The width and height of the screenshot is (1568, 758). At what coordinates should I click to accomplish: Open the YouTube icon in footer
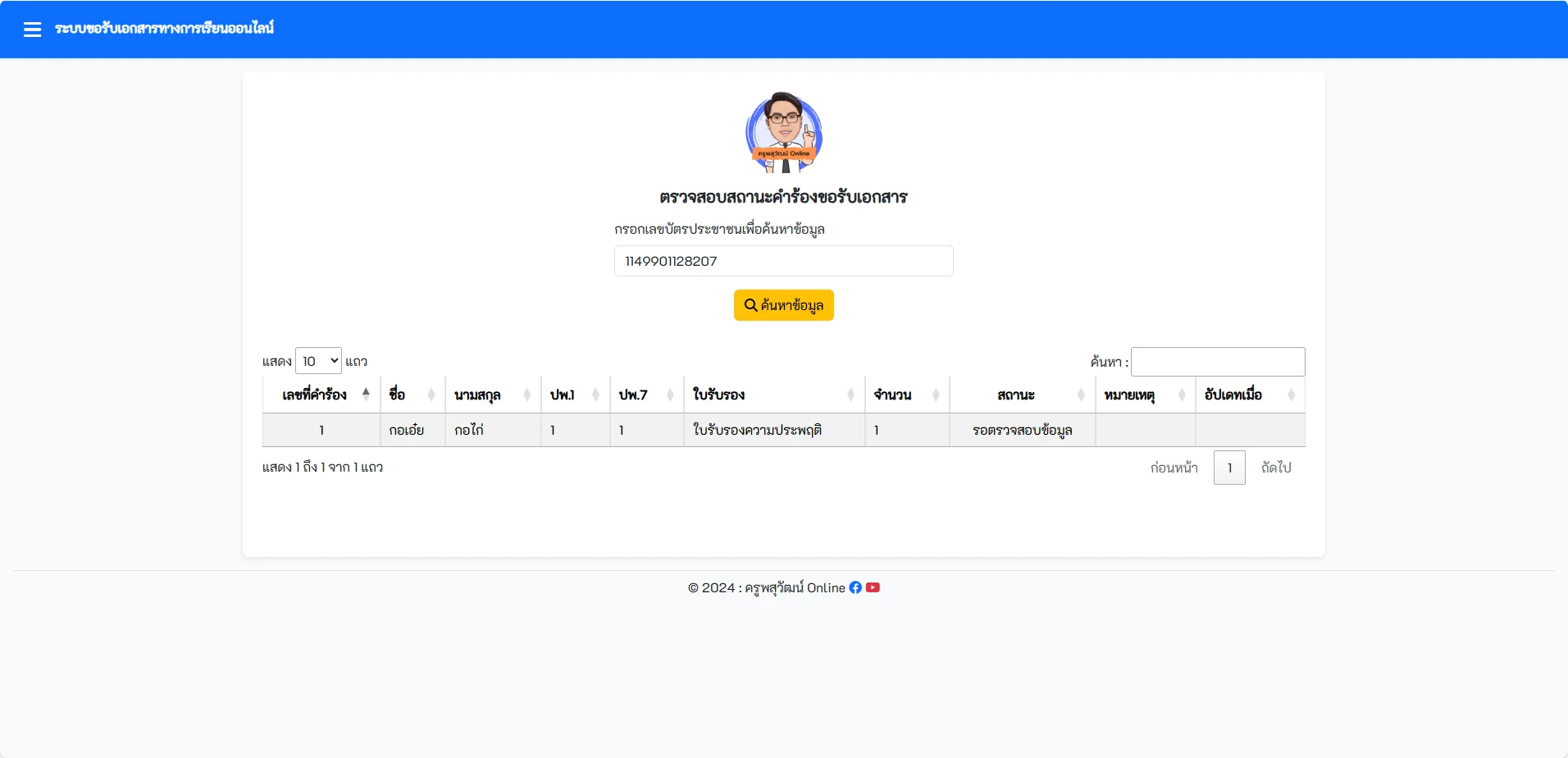pos(873,587)
